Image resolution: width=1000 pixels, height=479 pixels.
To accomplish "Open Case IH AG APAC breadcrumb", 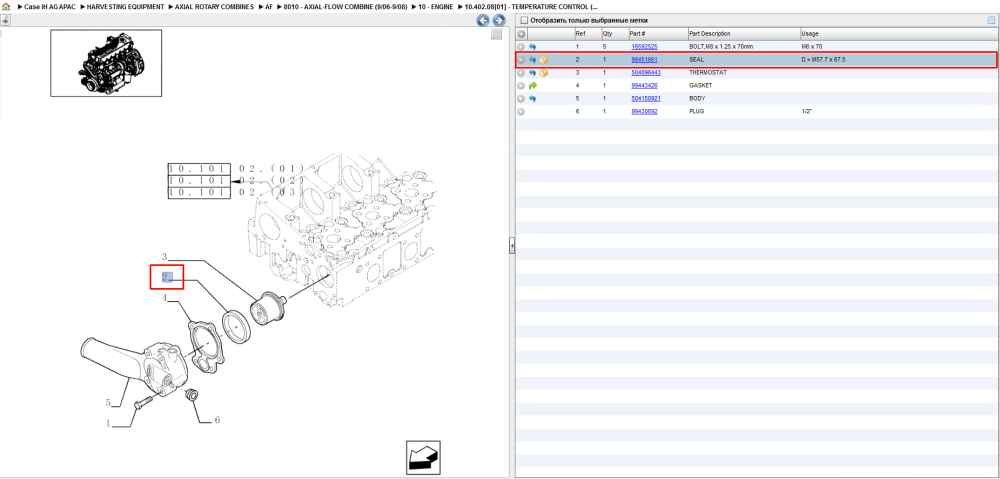I will click(x=49, y=6).
